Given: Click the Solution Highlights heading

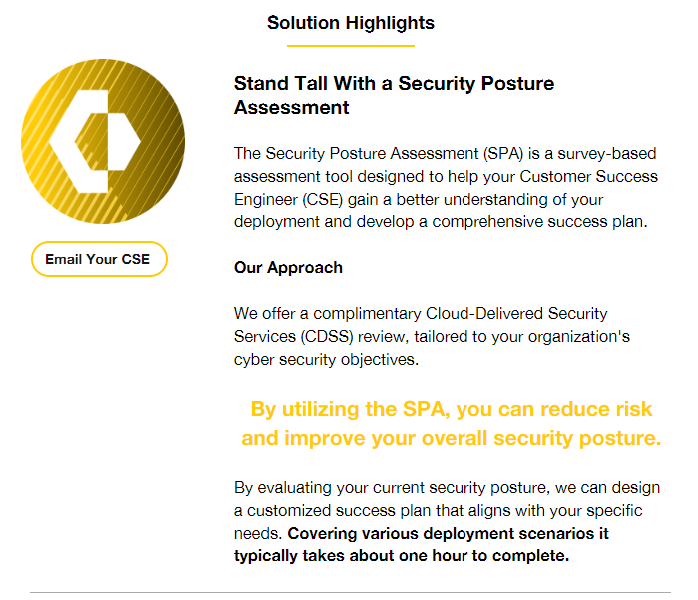Looking at the screenshot, I should (350, 23).
